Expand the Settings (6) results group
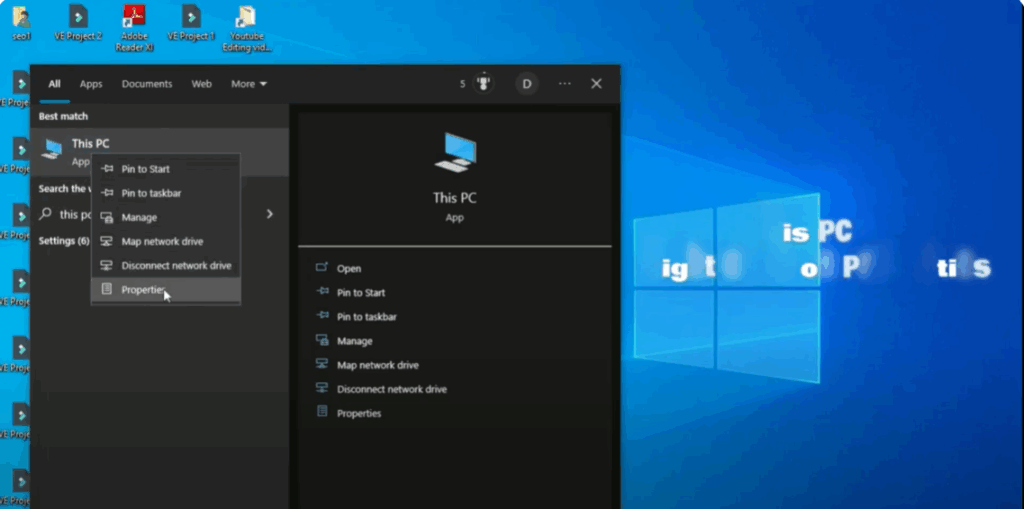 click(64, 241)
